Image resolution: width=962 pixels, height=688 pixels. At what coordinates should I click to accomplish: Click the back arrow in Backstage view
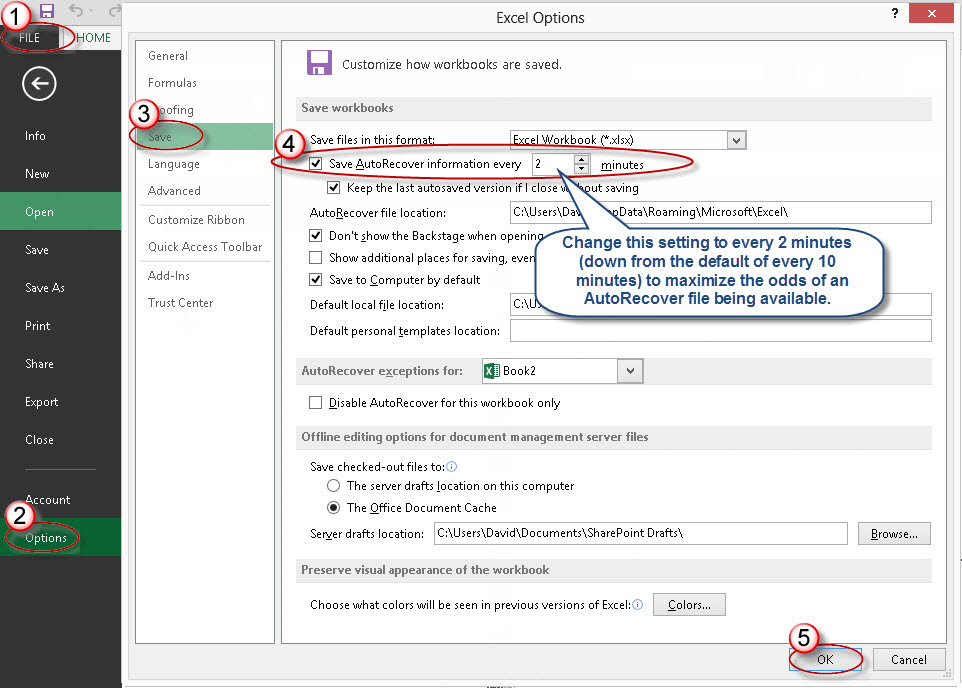(40, 84)
